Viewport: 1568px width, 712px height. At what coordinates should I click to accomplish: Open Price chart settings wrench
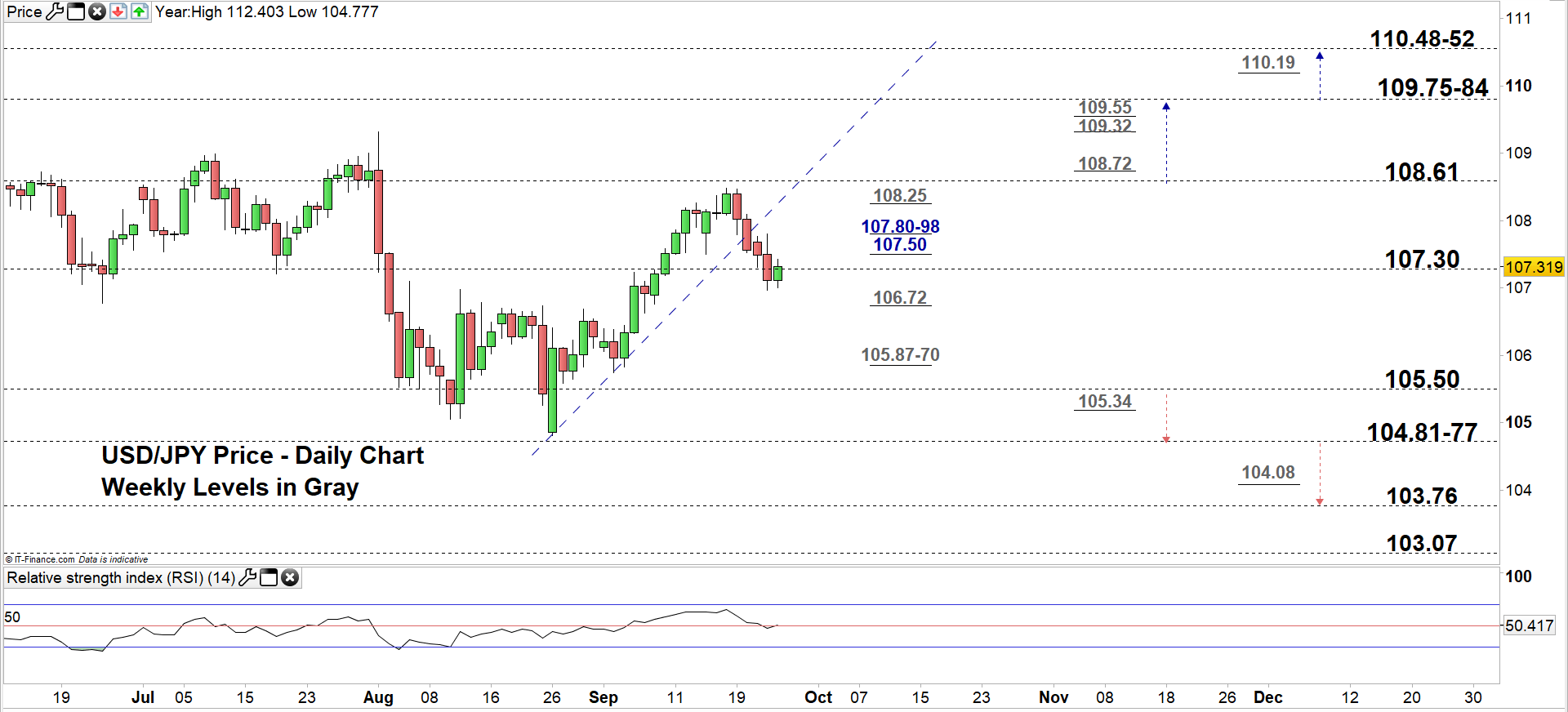coord(55,11)
